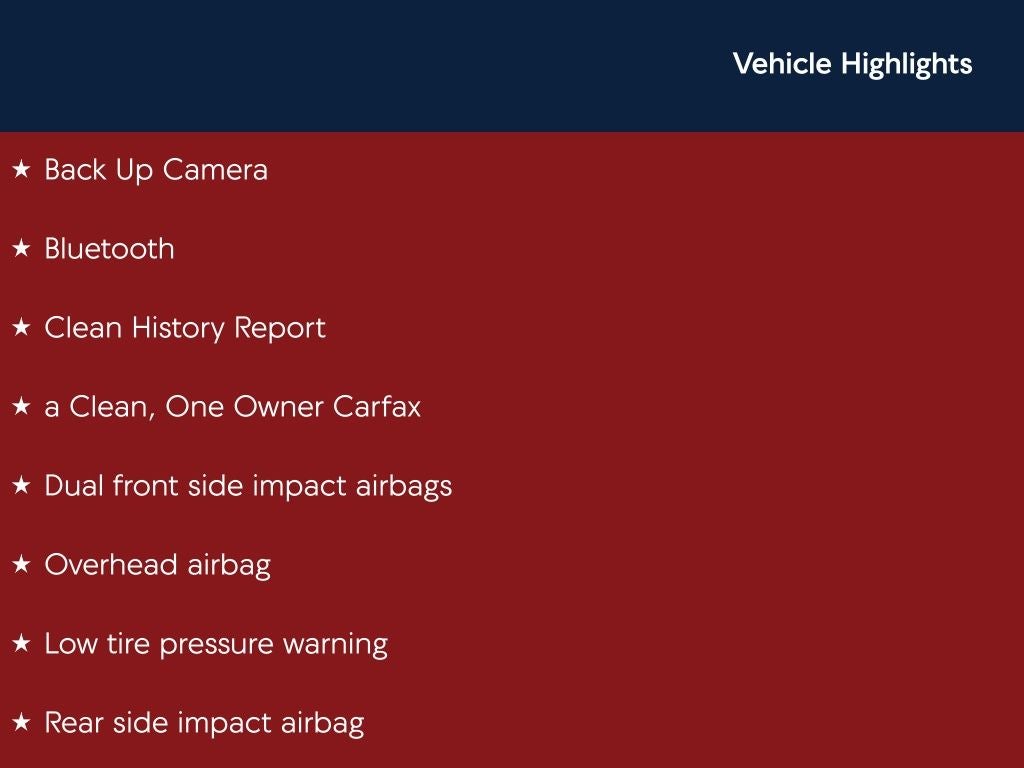The image size is (1024, 768).
Task: Click the star icon next to Bluetooth
Action: click(x=21, y=249)
